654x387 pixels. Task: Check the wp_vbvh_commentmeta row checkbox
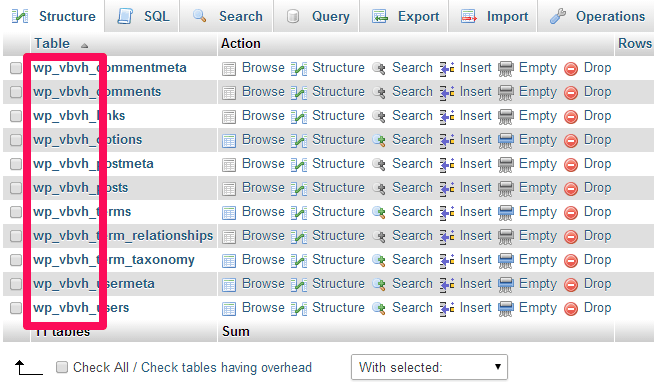click(16, 68)
